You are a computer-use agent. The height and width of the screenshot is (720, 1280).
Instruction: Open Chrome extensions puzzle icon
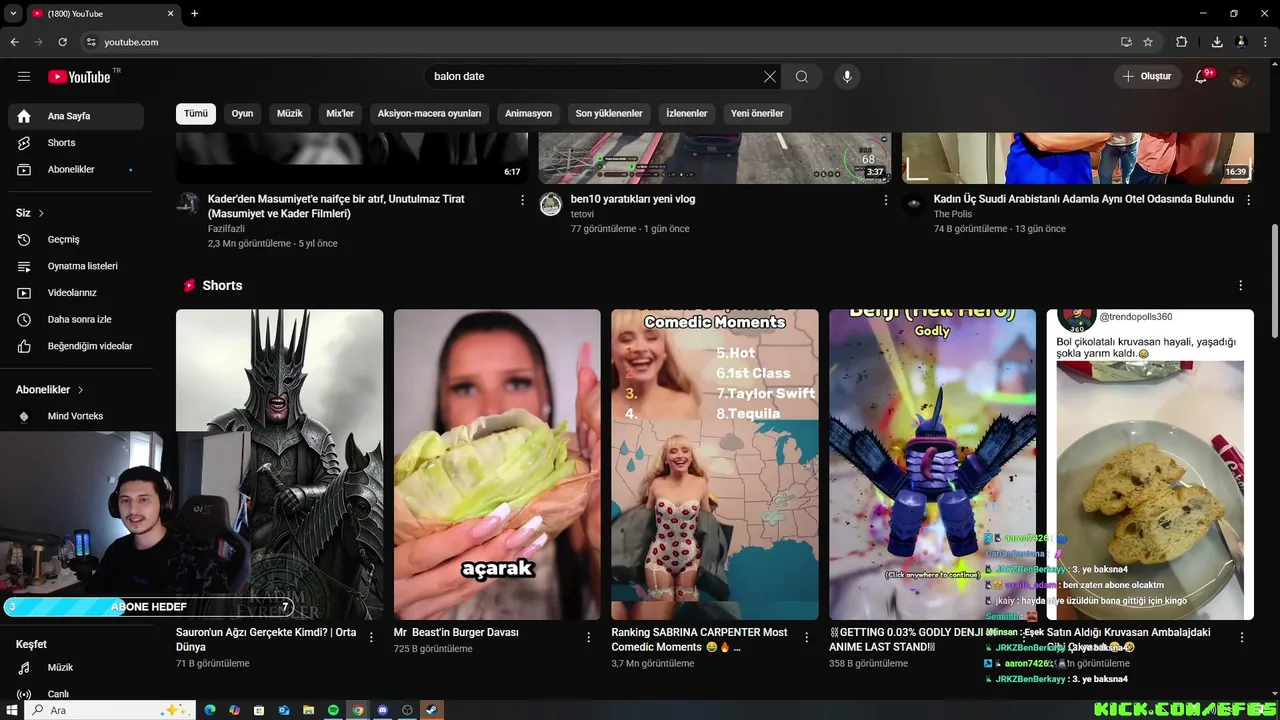1182,42
